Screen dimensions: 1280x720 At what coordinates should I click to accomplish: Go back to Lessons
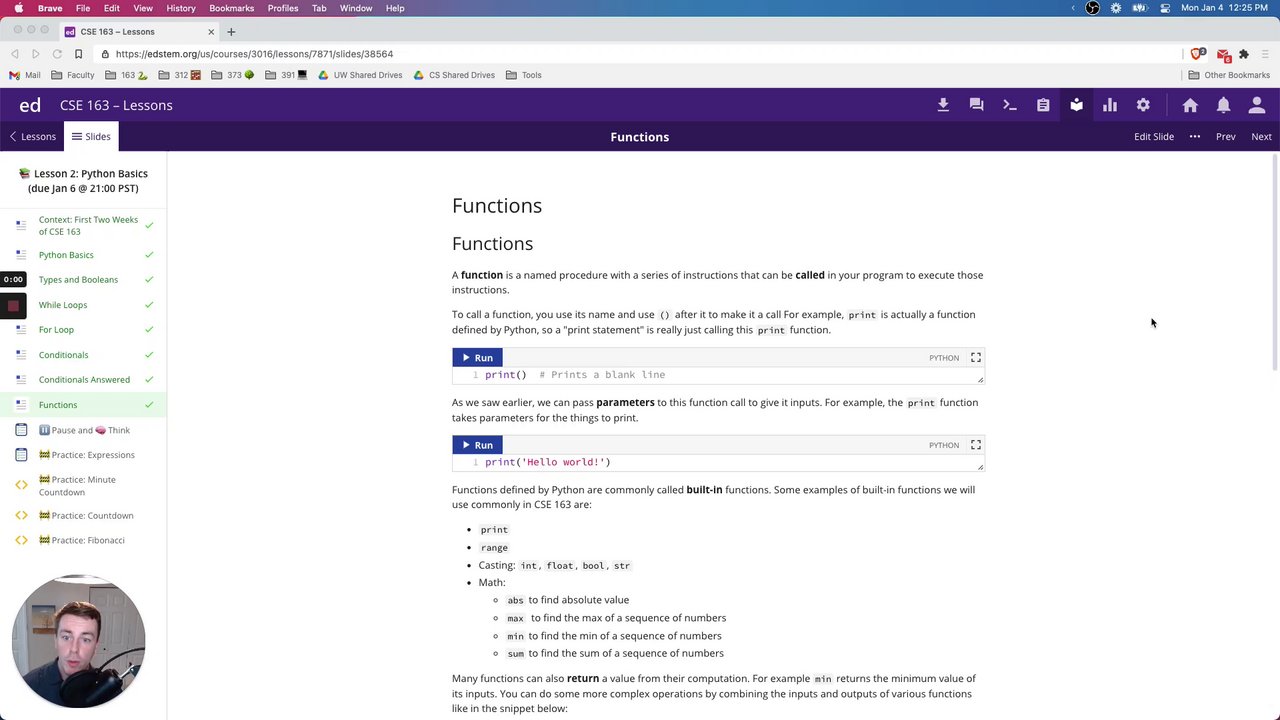(x=32, y=137)
